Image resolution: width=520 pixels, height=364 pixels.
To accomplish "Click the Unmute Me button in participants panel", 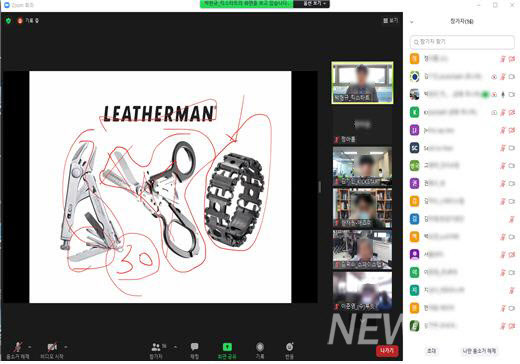I will (479, 351).
